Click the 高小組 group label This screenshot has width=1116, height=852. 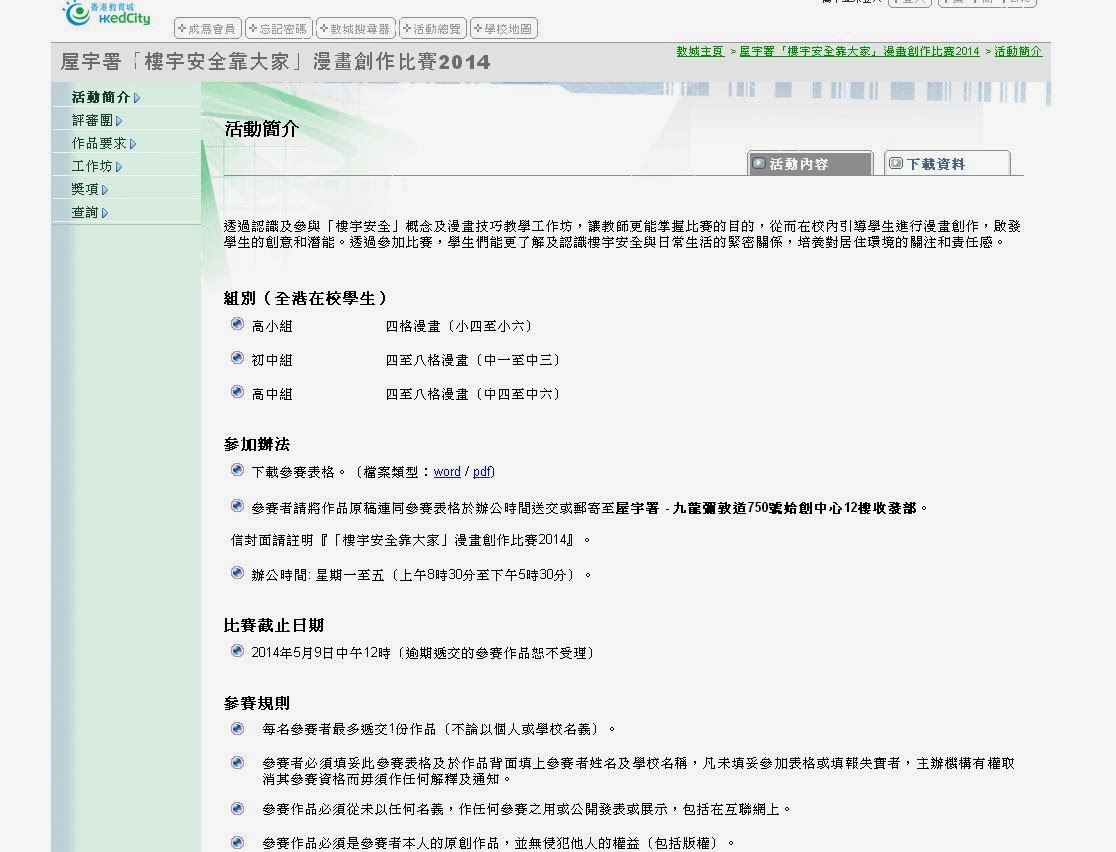tap(272, 326)
